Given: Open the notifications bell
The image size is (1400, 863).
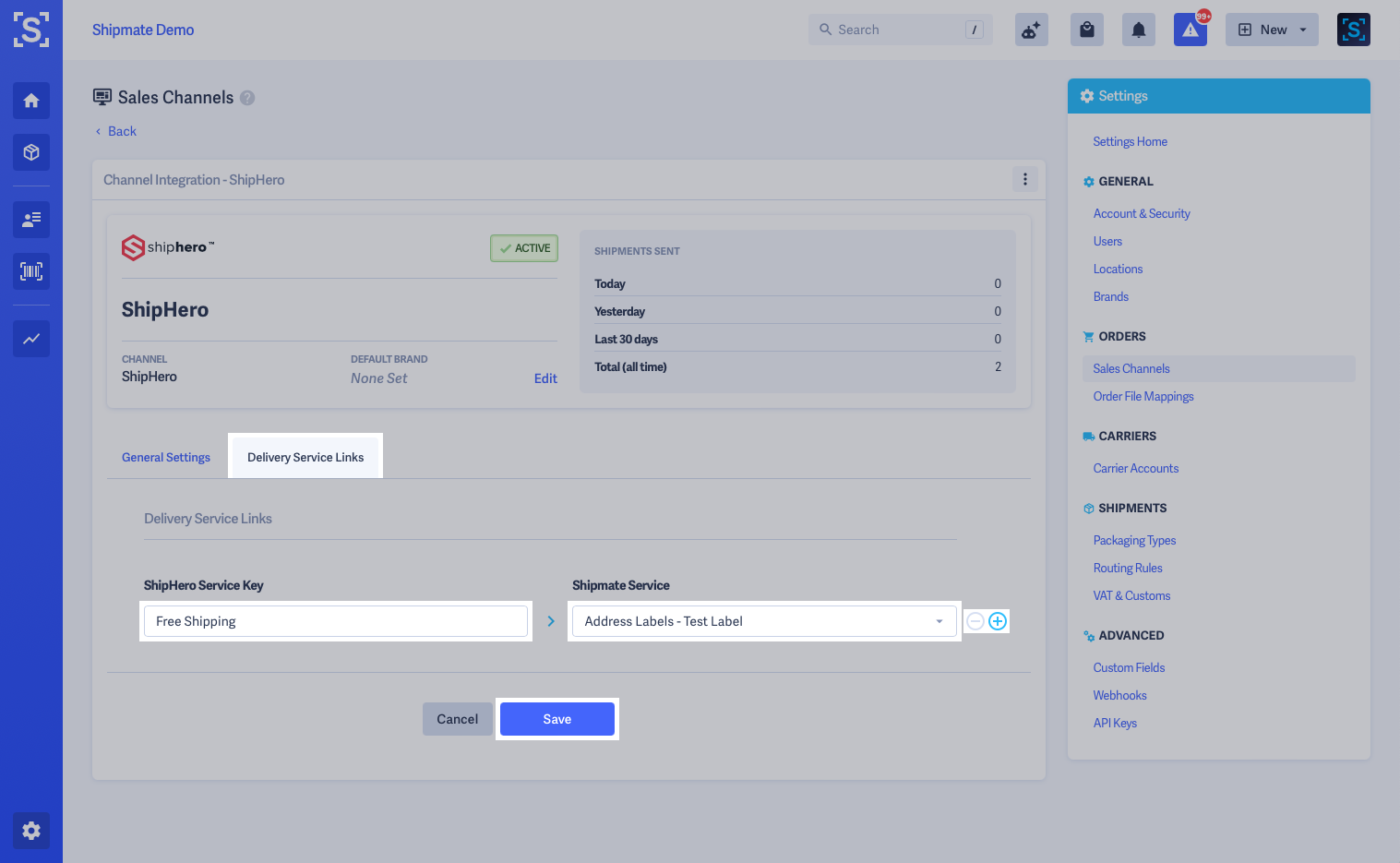Looking at the screenshot, I should [x=1139, y=30].
